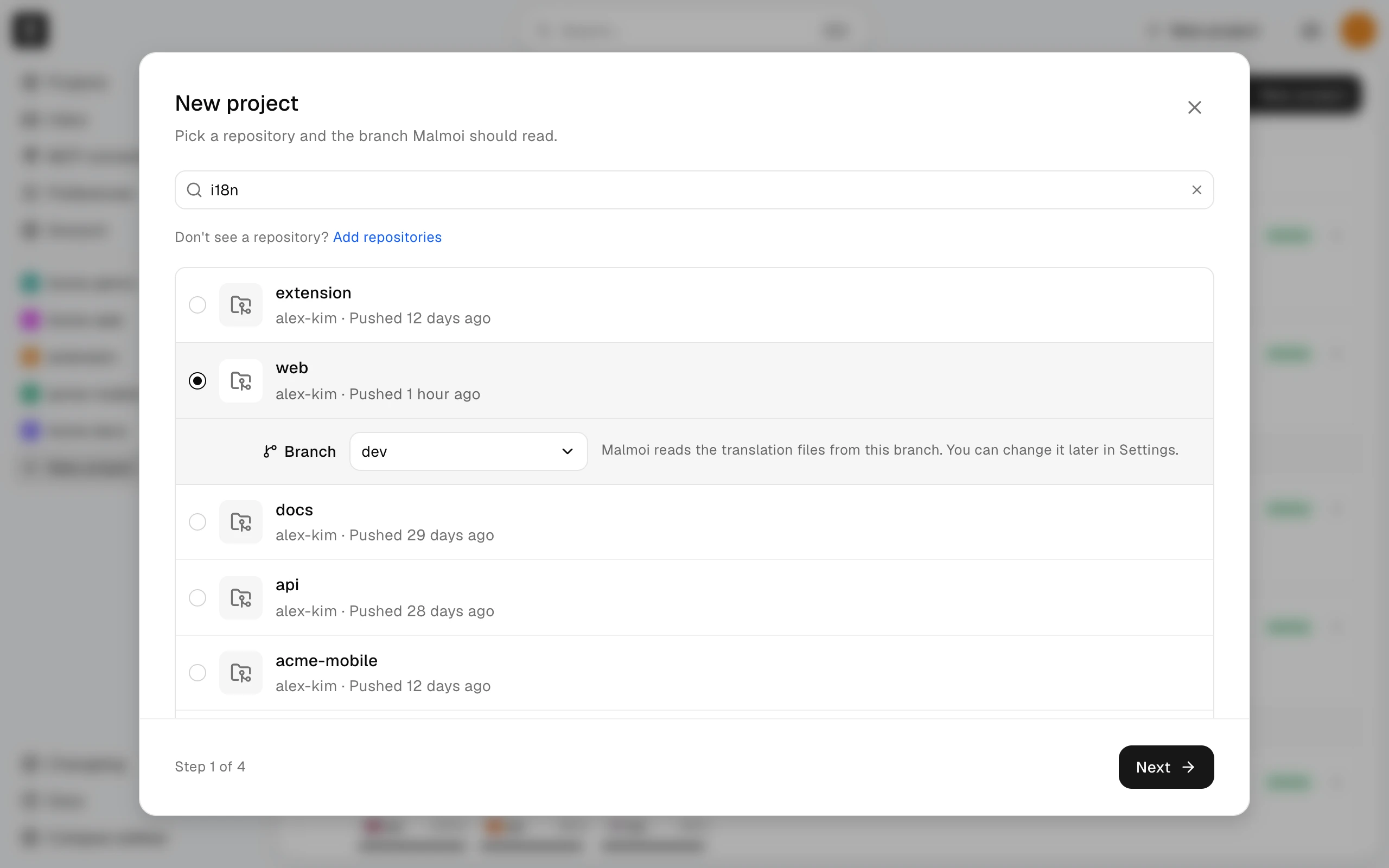
Task: Click the web repository folder icon
Action: click(x=241, y=381)
